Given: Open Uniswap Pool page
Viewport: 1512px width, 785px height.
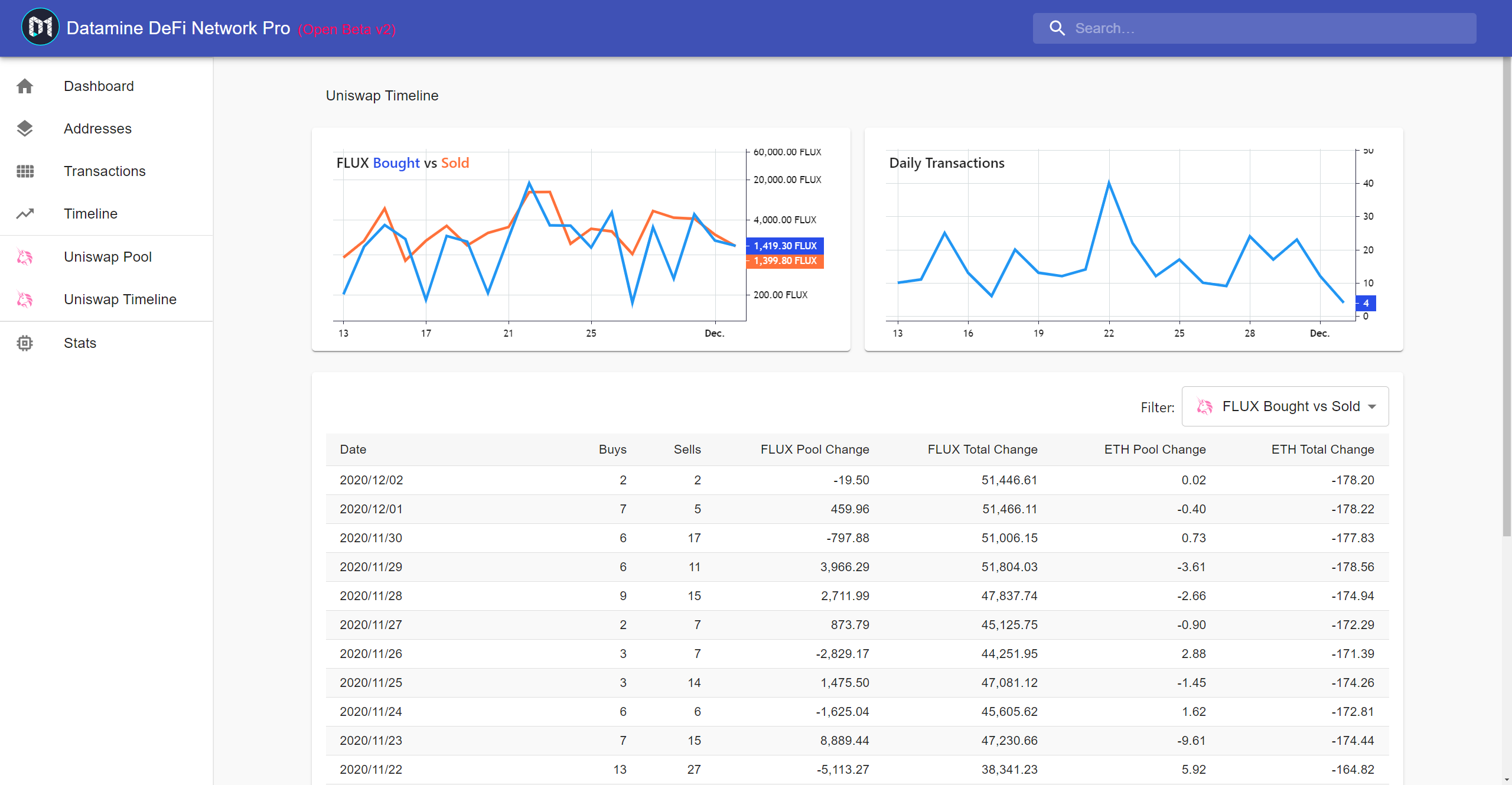Looking at the screenshot, I should coord(106,257).
